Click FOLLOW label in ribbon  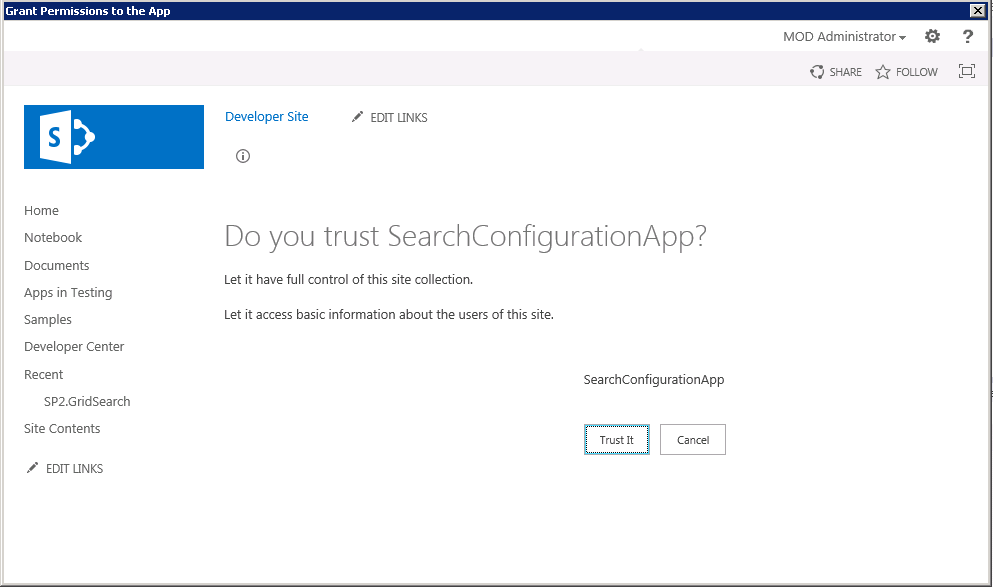[x=917, y=72]
